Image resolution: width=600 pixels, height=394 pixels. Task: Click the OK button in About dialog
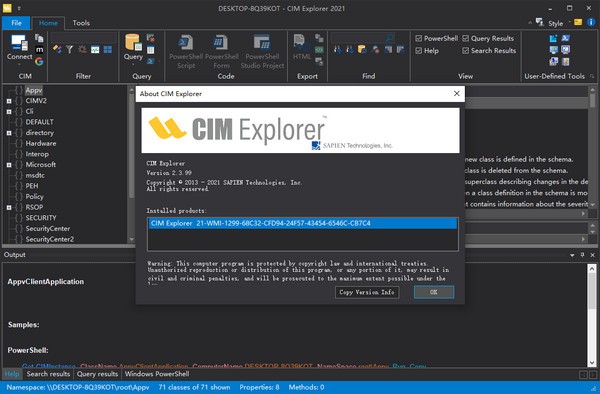(434, 292)
